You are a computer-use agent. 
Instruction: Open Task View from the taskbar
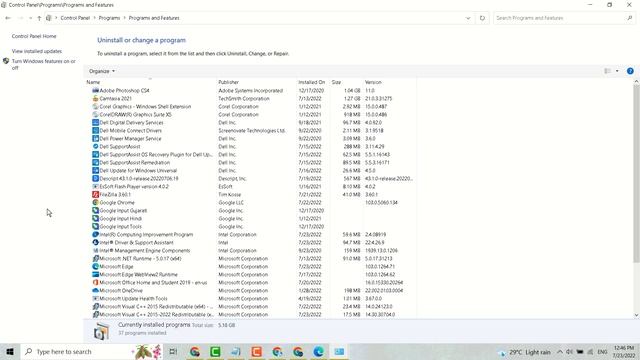pos(173,351)
